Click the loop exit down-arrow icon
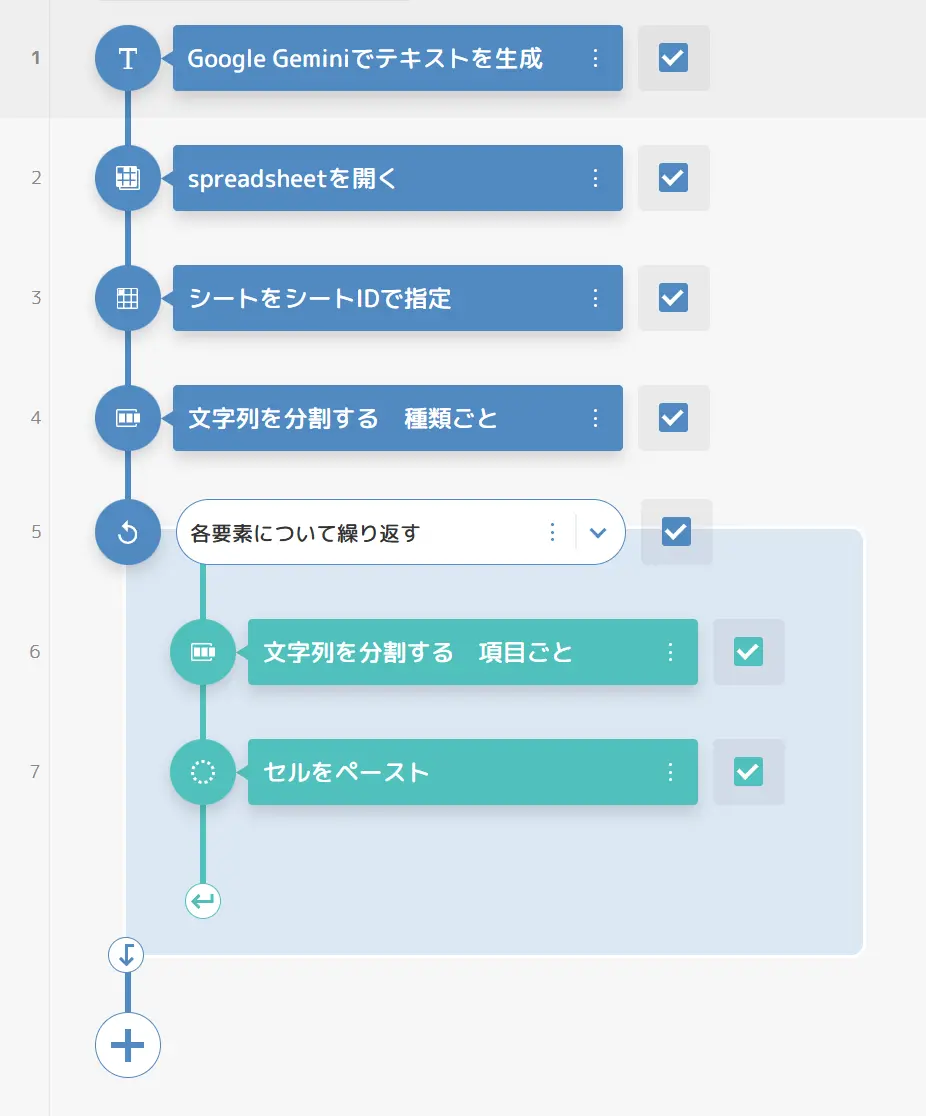 point(126,955)
